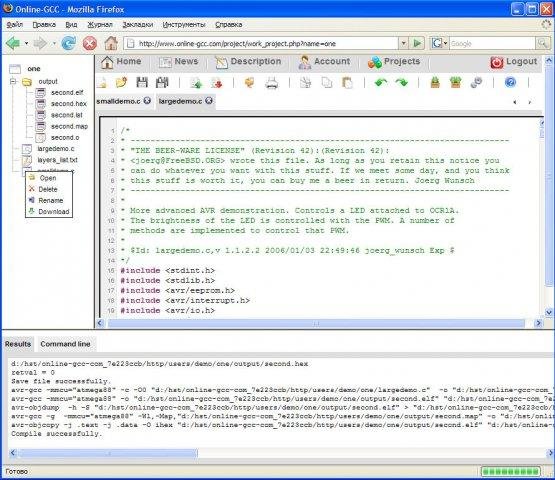This screenshot has height=480, width=555.
Task: Go to the Firefox home page icon
Action: (111, 43)
